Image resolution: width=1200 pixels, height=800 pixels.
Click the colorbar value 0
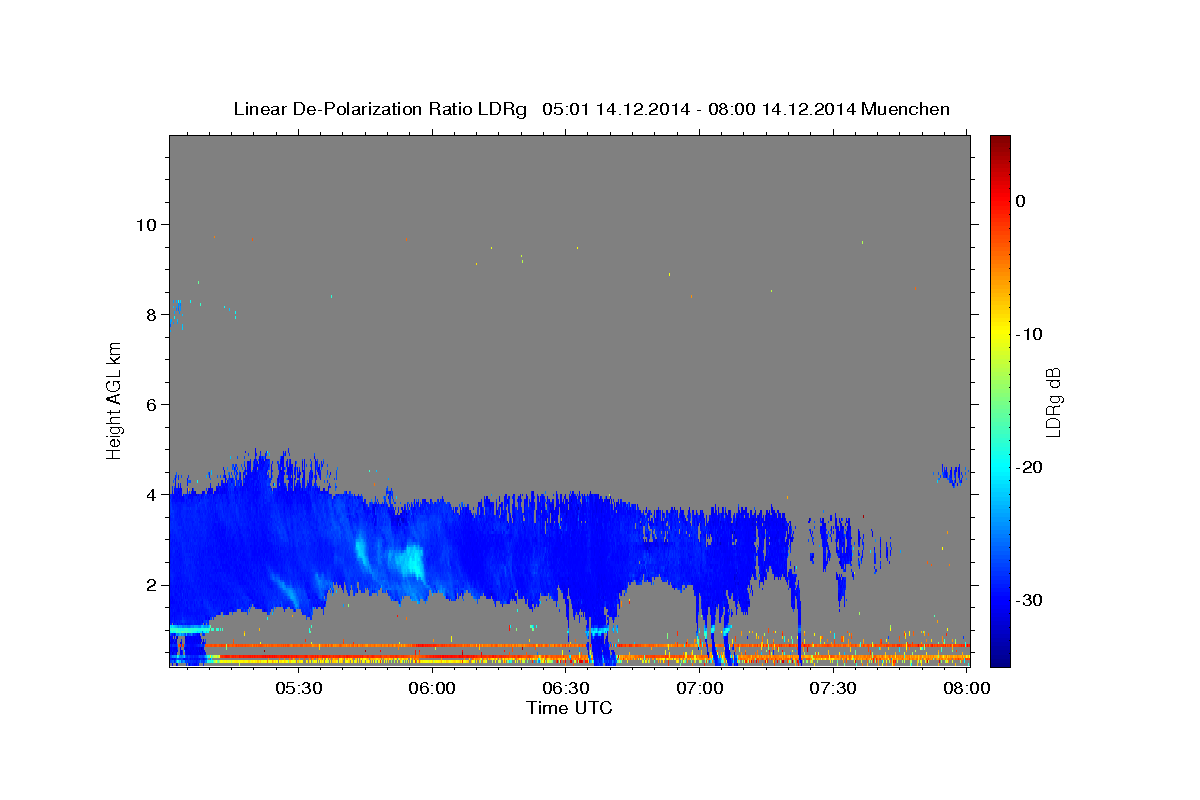pyautogui.click(x=1021, y=201)
